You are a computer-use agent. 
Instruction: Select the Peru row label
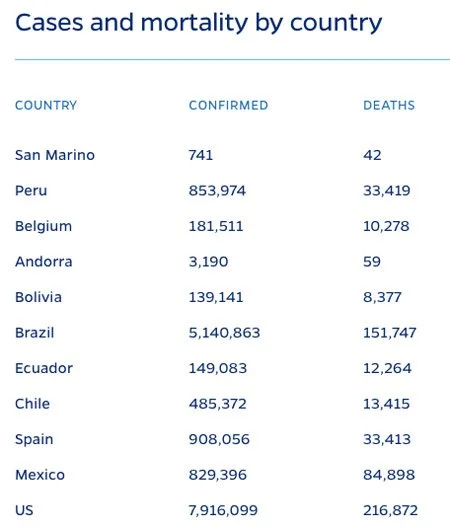(x=31, y=191)
